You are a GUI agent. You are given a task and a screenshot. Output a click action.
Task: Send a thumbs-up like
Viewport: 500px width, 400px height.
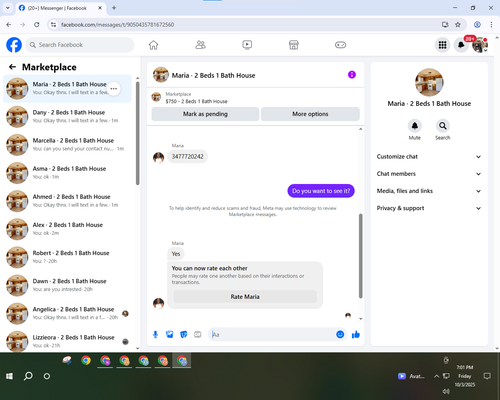356,334
